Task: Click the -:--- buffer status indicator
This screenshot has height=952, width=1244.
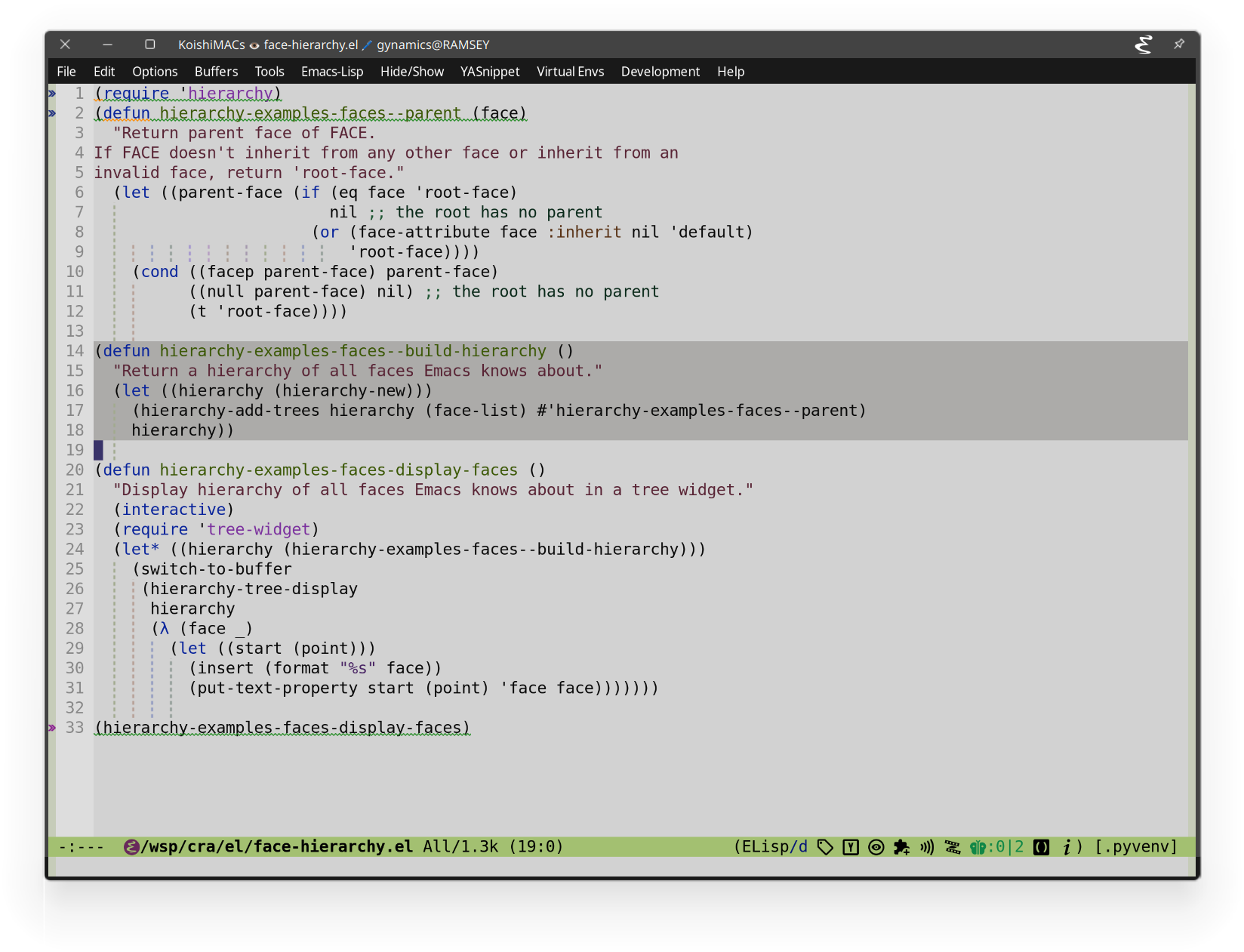Action: pyautogui.click(x=82, y=847)
